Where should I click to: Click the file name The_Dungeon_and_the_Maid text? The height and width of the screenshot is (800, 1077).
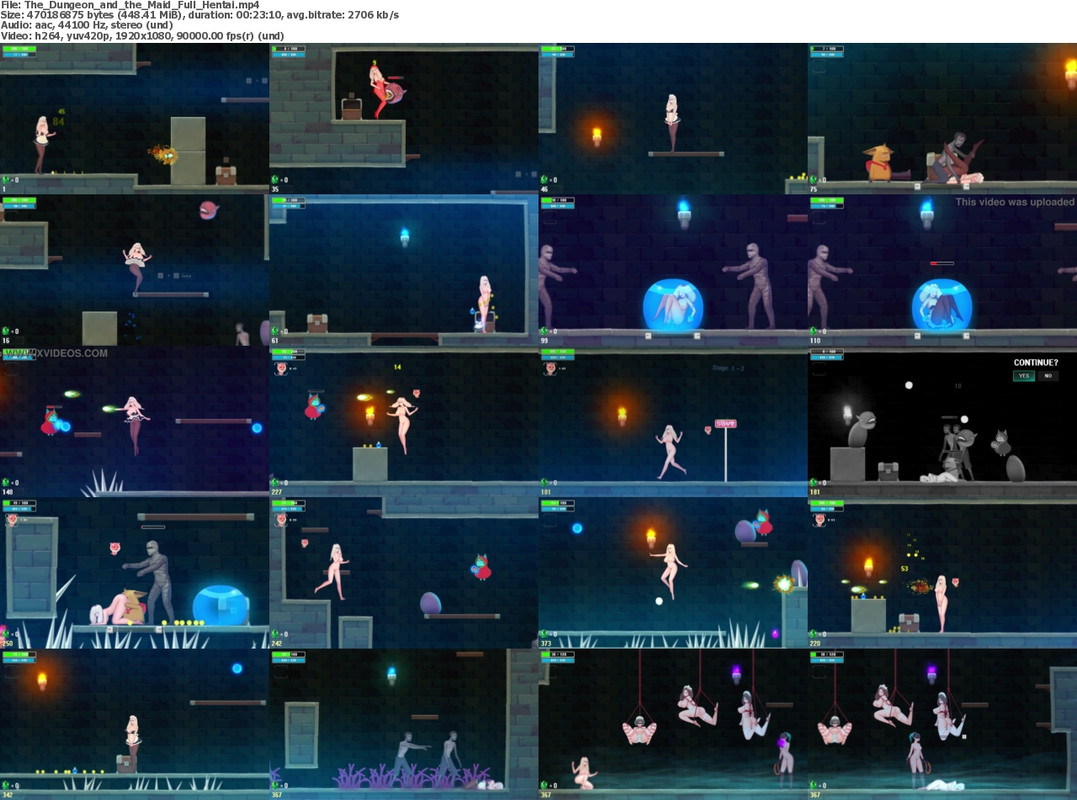[x=141, y=5]
